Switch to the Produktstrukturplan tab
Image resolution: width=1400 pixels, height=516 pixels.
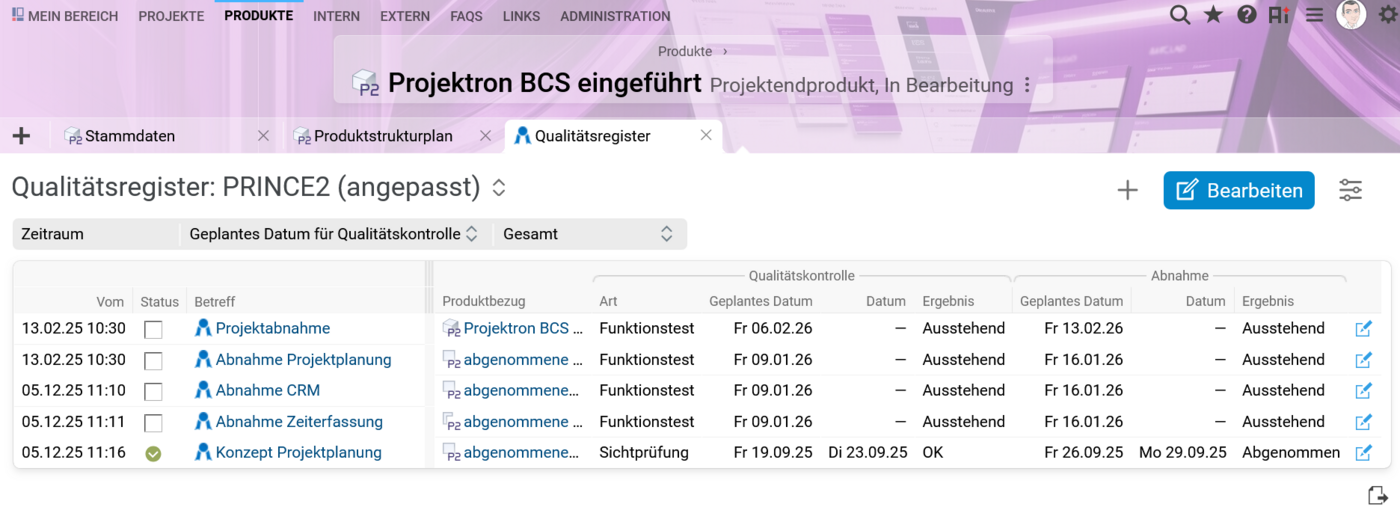383,136
